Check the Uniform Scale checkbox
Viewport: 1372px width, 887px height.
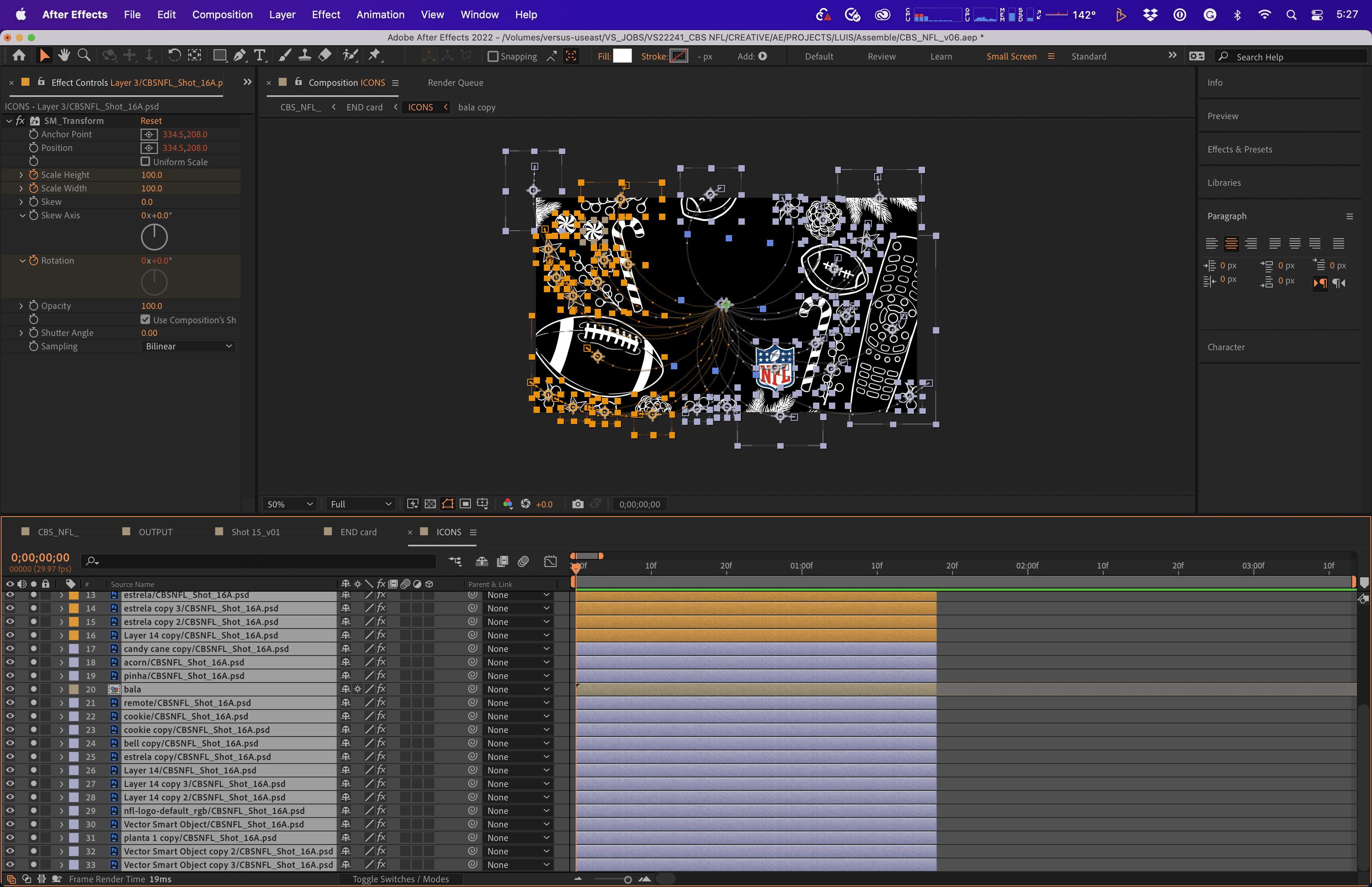(146, 162)
